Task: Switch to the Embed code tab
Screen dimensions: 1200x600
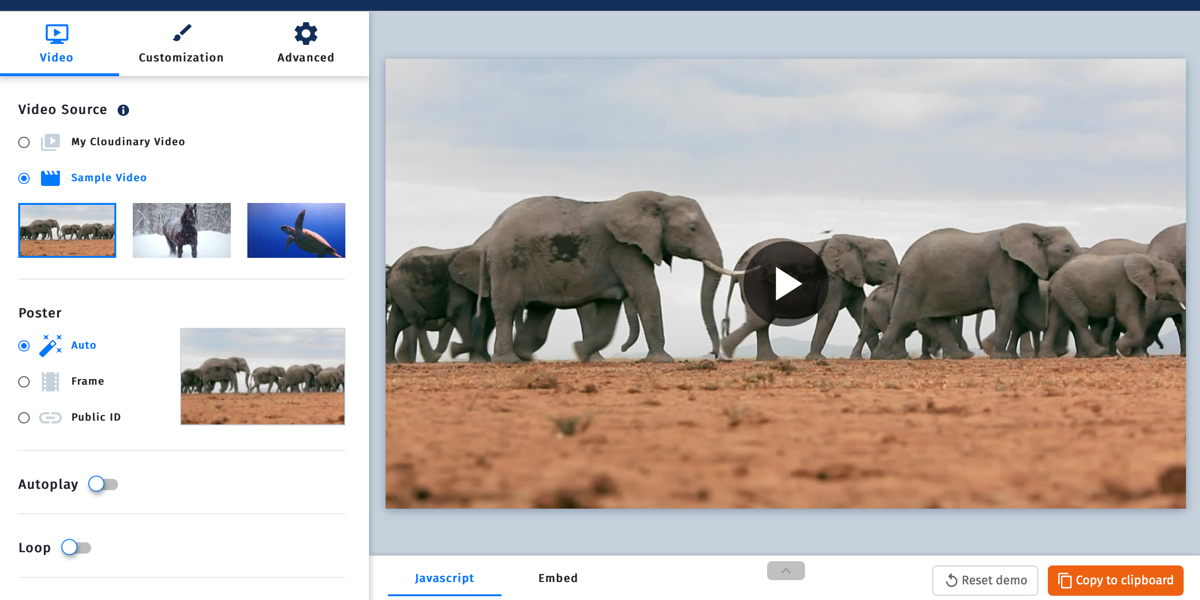Action: click(558, 578)
